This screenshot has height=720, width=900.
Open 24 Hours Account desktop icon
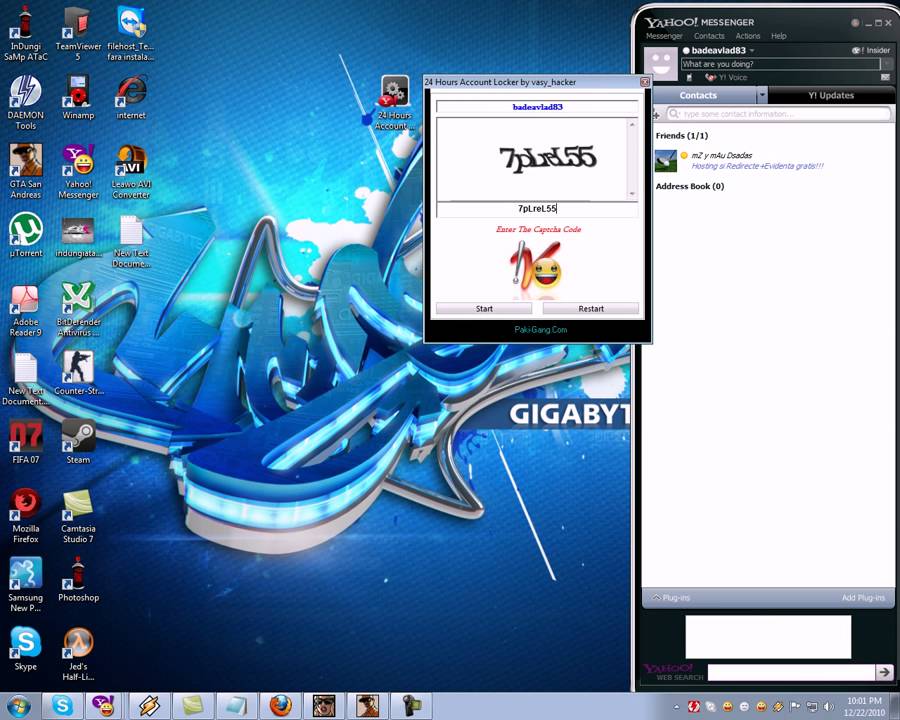tap(394, 103)
